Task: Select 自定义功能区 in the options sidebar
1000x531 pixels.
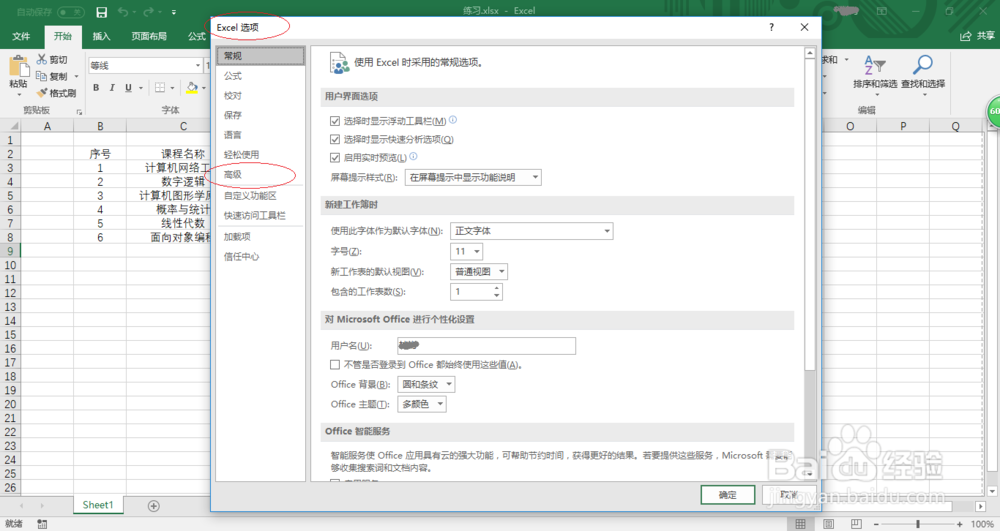Action: [260, 196]
